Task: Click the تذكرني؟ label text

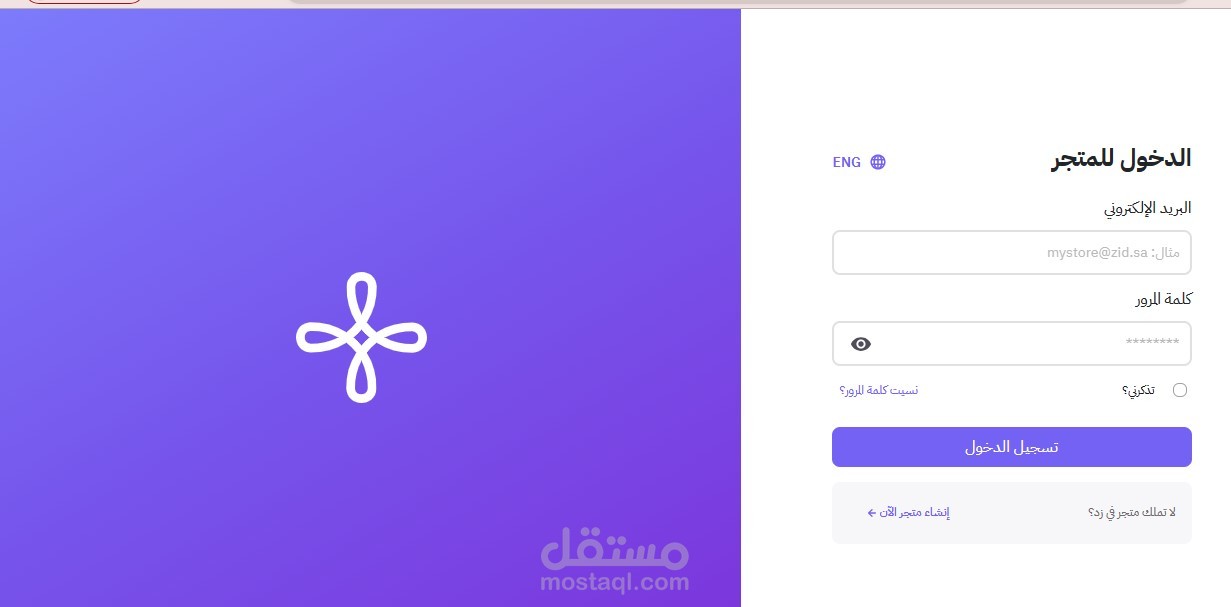Action: point(1138,390)
